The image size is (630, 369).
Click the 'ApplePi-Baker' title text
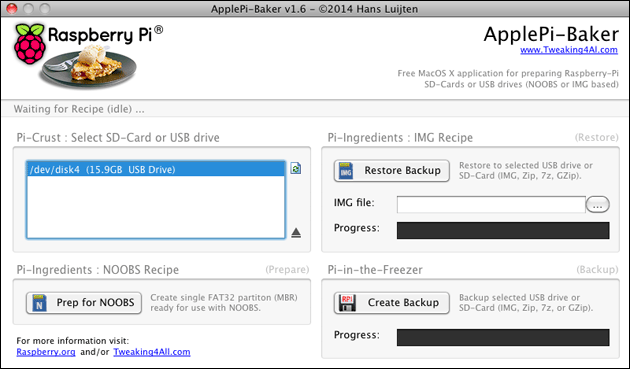coord(551,34)
